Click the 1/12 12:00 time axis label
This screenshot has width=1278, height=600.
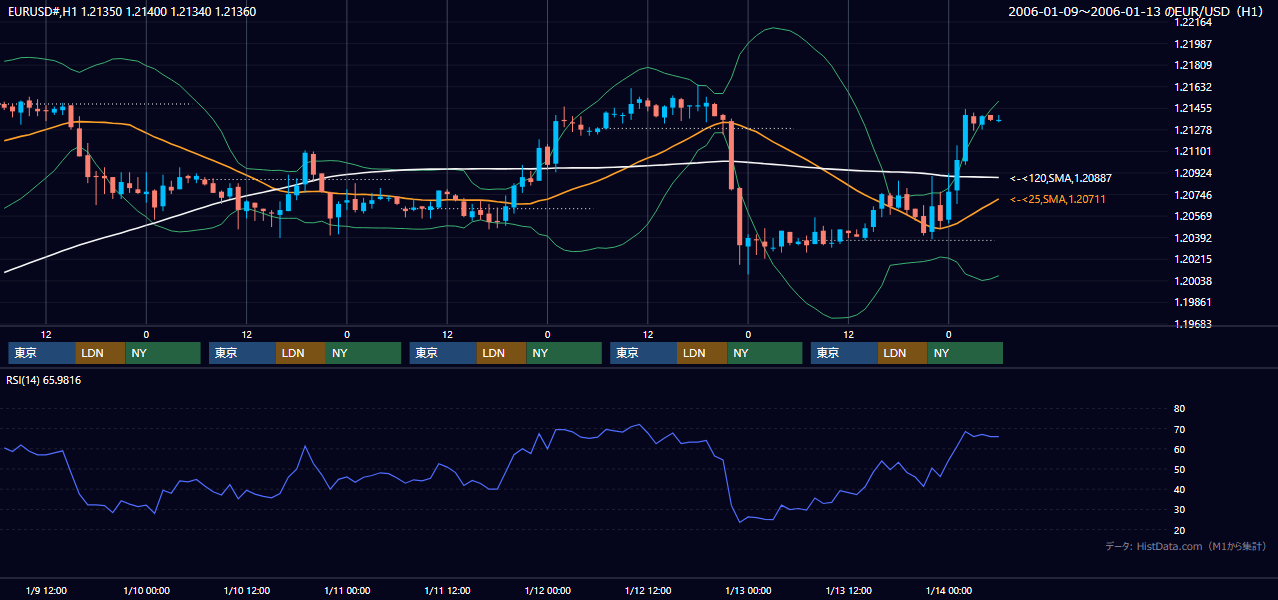pyautogui.click(x=647, y=590)
